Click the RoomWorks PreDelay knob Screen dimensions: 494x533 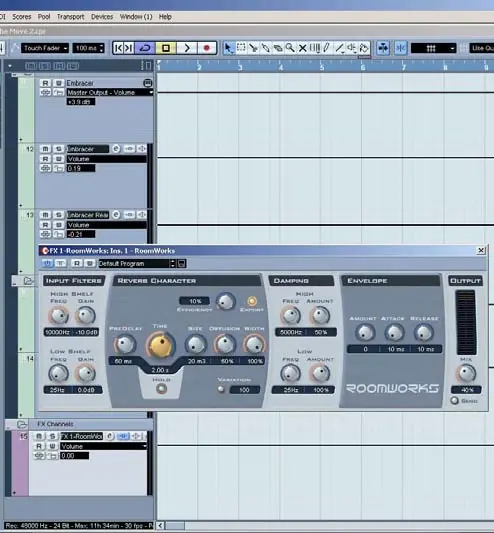[125, 344]
